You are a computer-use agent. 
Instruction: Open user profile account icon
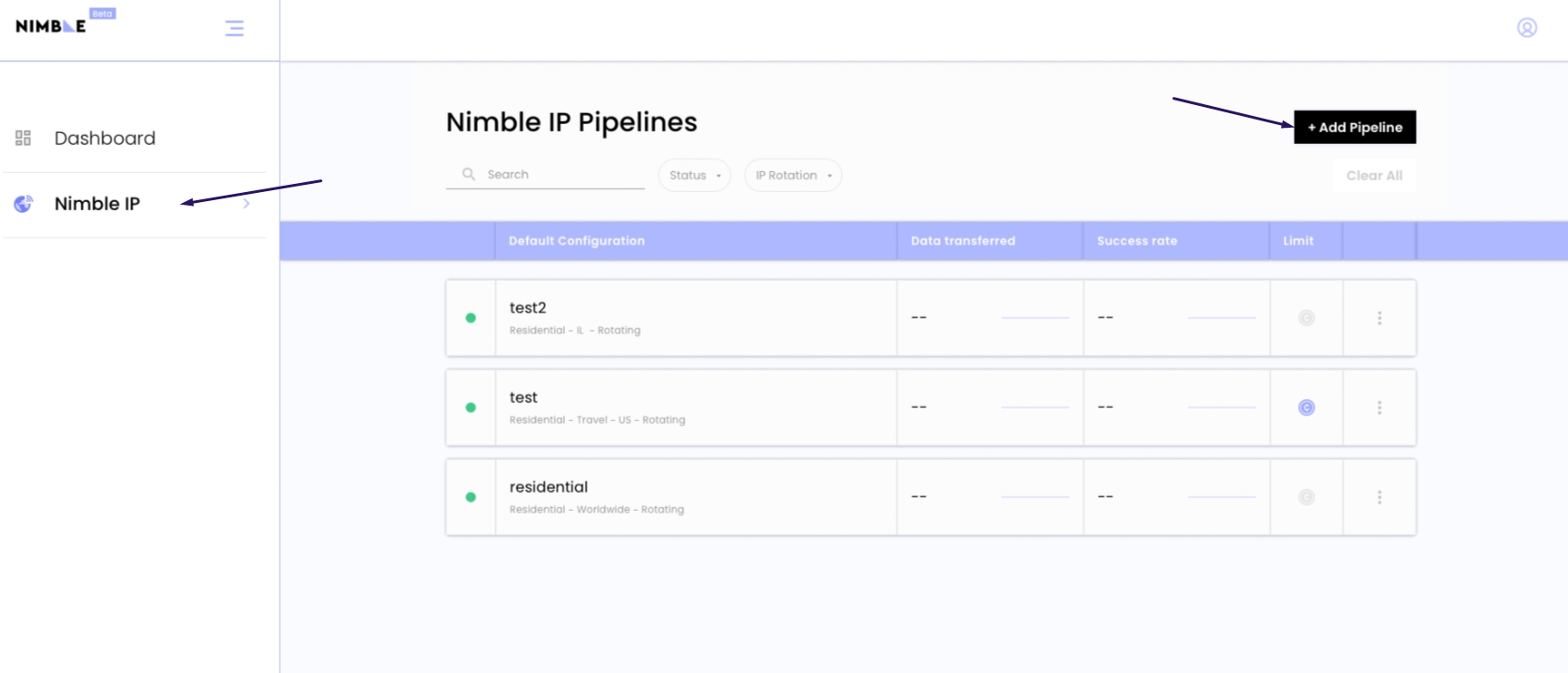coord(1526,28)
